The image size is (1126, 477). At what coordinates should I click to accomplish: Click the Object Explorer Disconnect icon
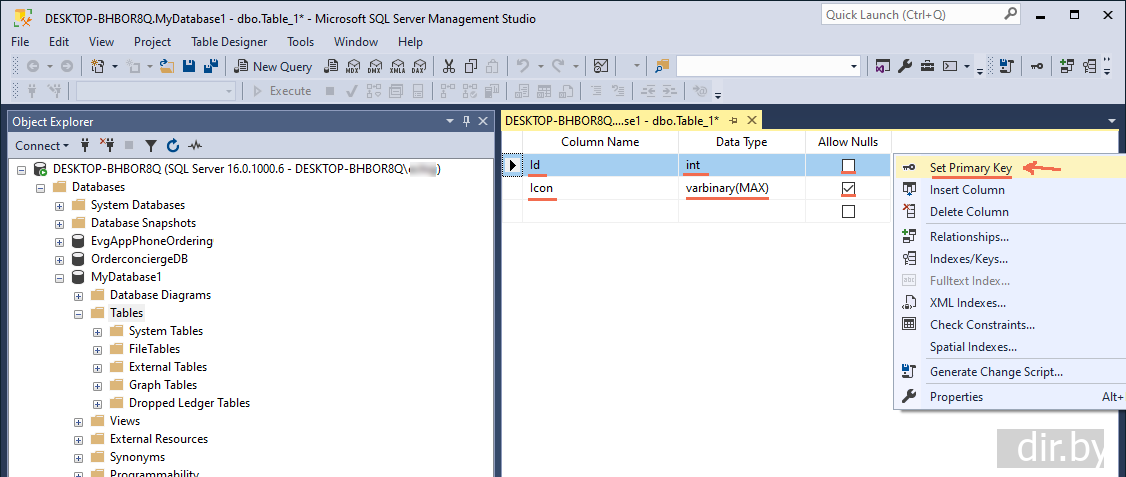[x=107, y=146]
